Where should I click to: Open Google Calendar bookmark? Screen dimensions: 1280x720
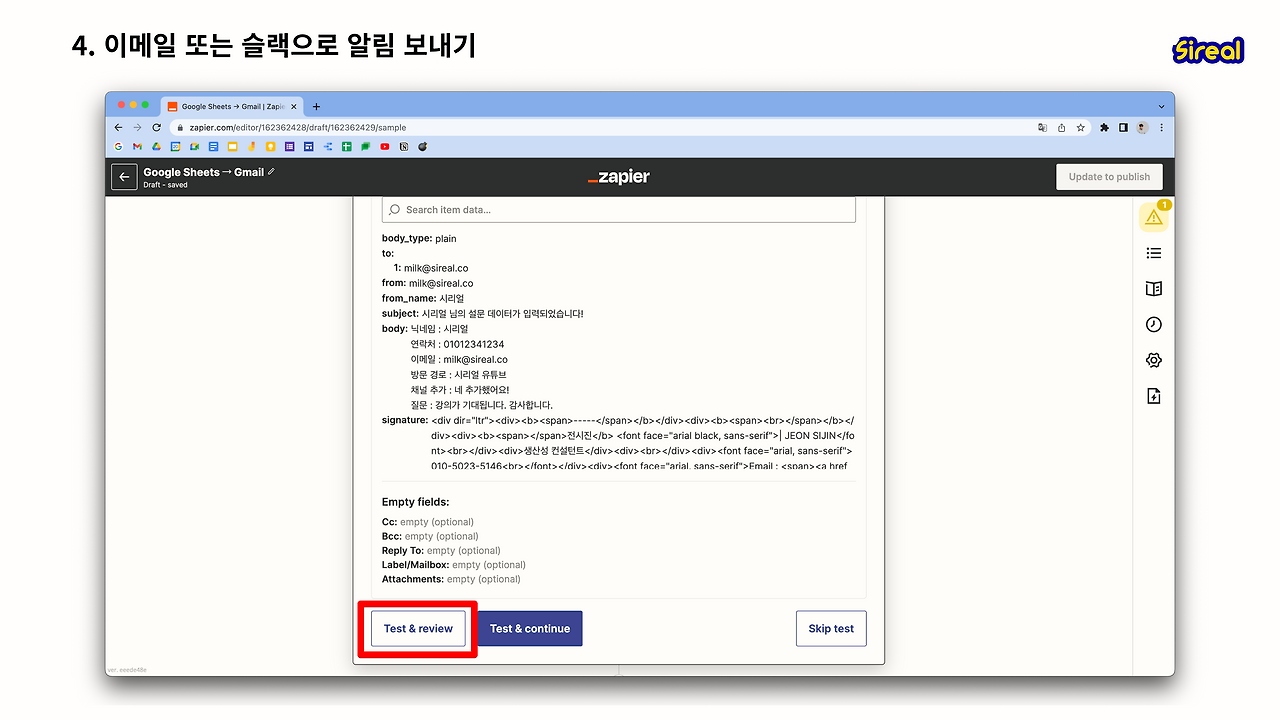click(x=176, y=147)
